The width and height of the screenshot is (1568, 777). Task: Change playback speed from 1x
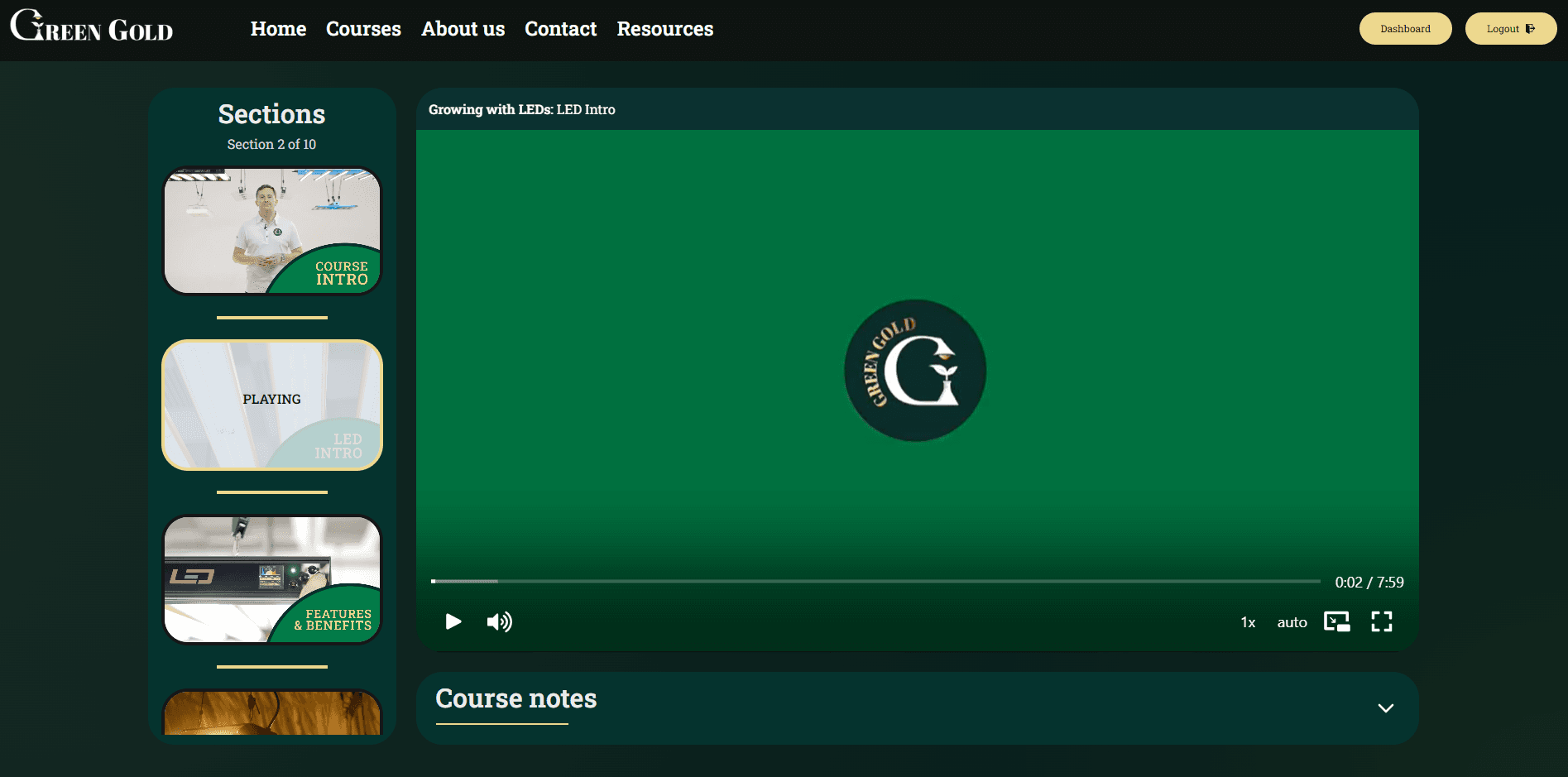[1248, 622]
